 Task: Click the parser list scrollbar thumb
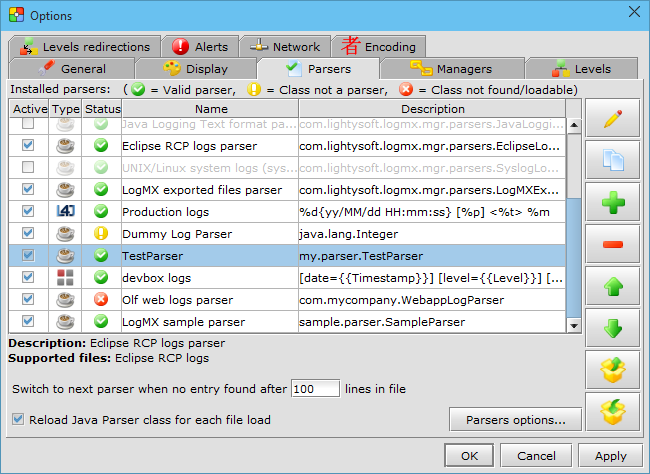point(574,258)
